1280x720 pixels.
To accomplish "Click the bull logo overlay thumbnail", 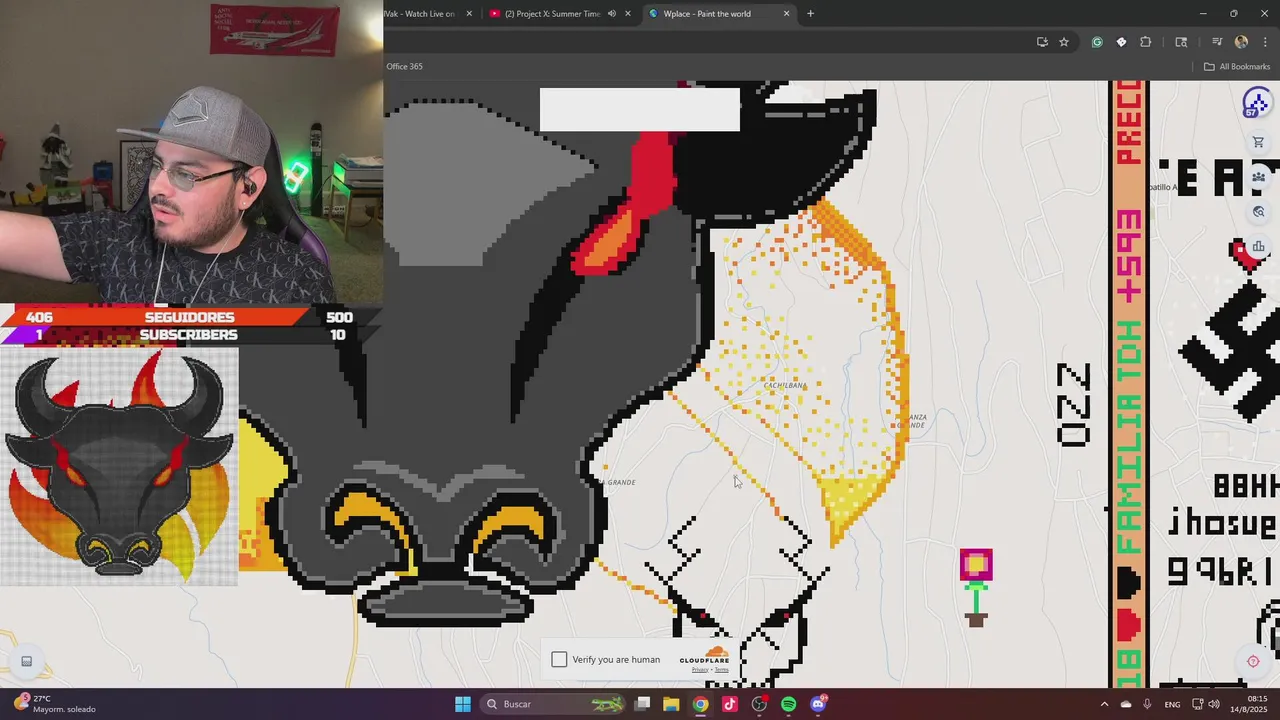I will (120, 467).
